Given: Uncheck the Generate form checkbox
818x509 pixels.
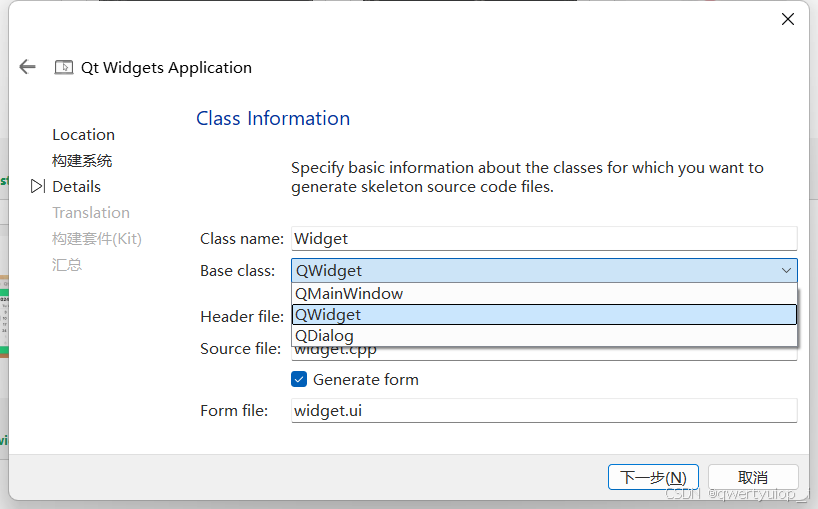Looking at the screenshot, I should [299, 379].
